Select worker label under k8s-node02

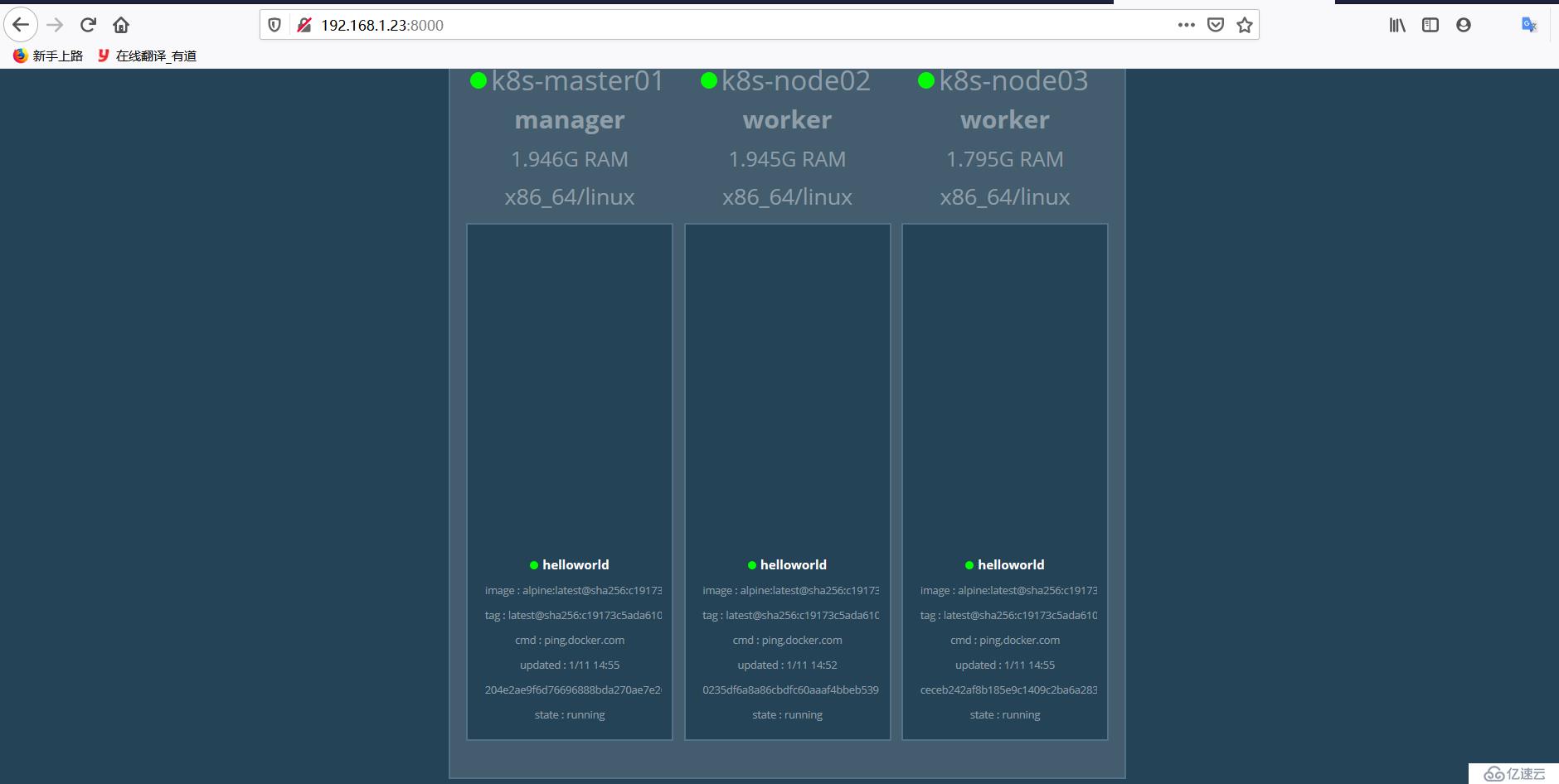[788, 120]
